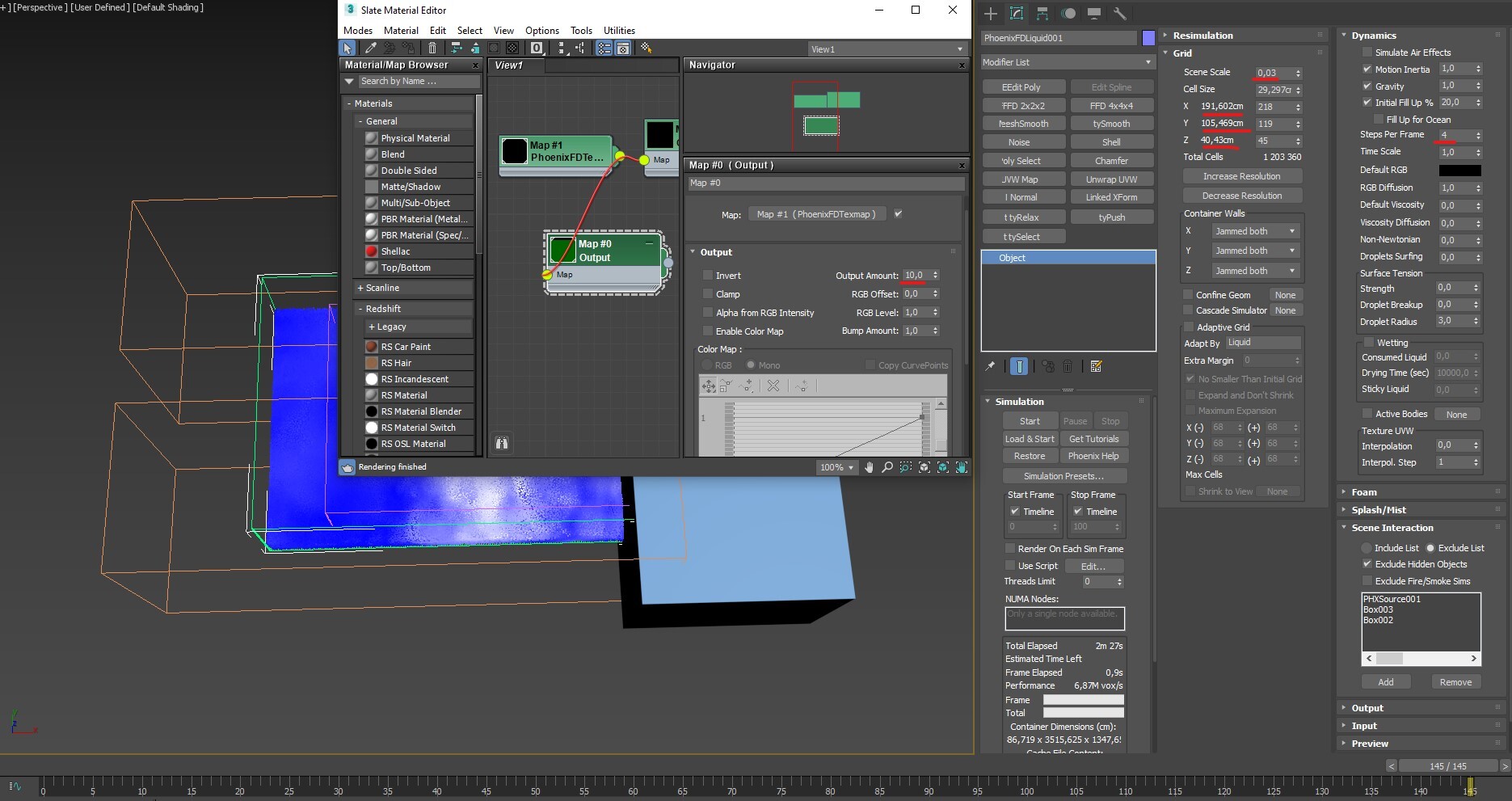This screenshot has height=801, width=1512.
Task: Click the Pin Stack icon
Action: (990, 366)
